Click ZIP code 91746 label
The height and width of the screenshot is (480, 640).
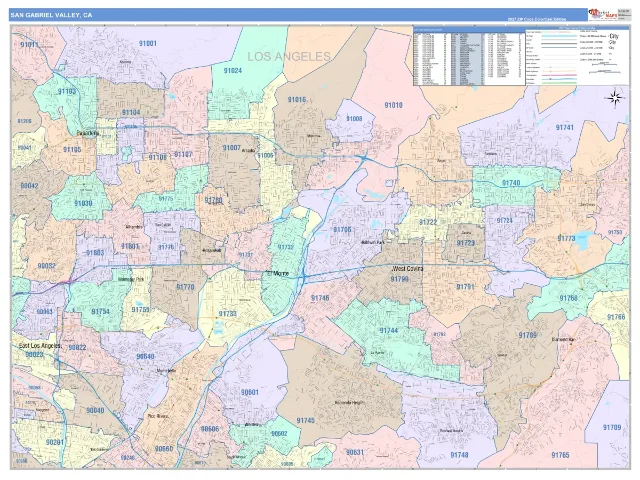coord(320,298)
